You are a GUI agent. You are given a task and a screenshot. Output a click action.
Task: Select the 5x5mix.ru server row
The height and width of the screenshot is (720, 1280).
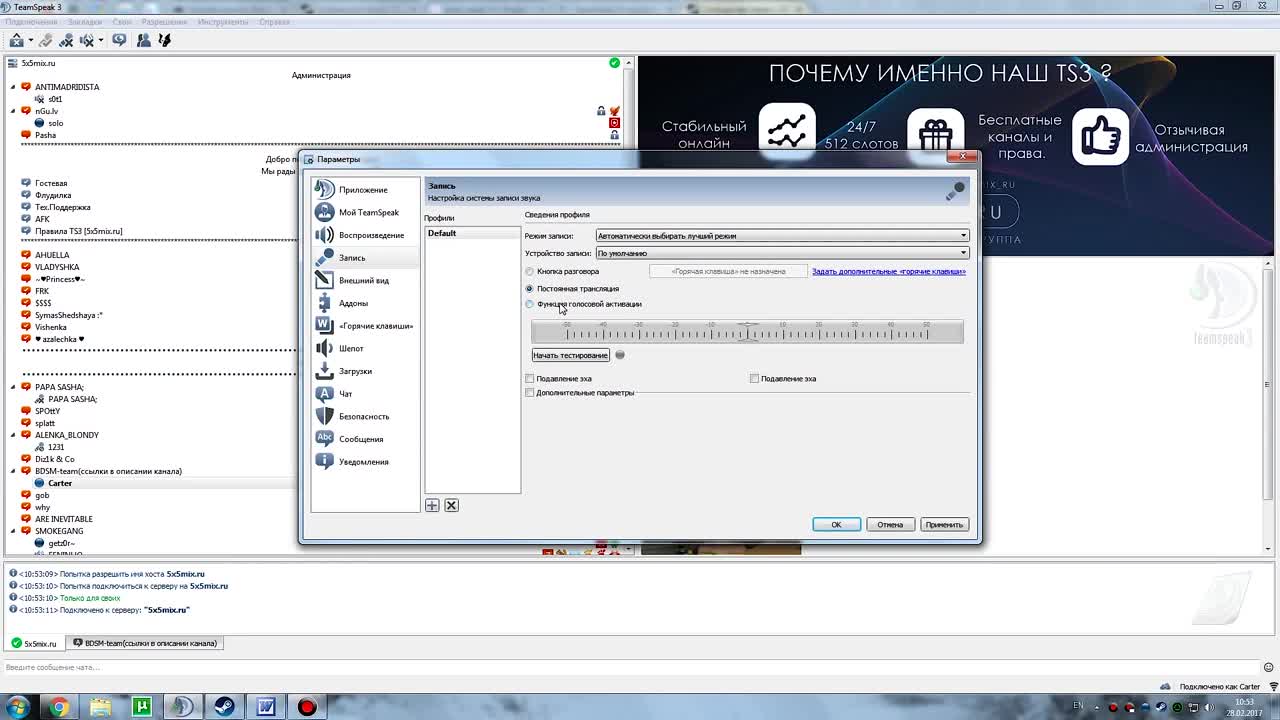click(38, 63)
